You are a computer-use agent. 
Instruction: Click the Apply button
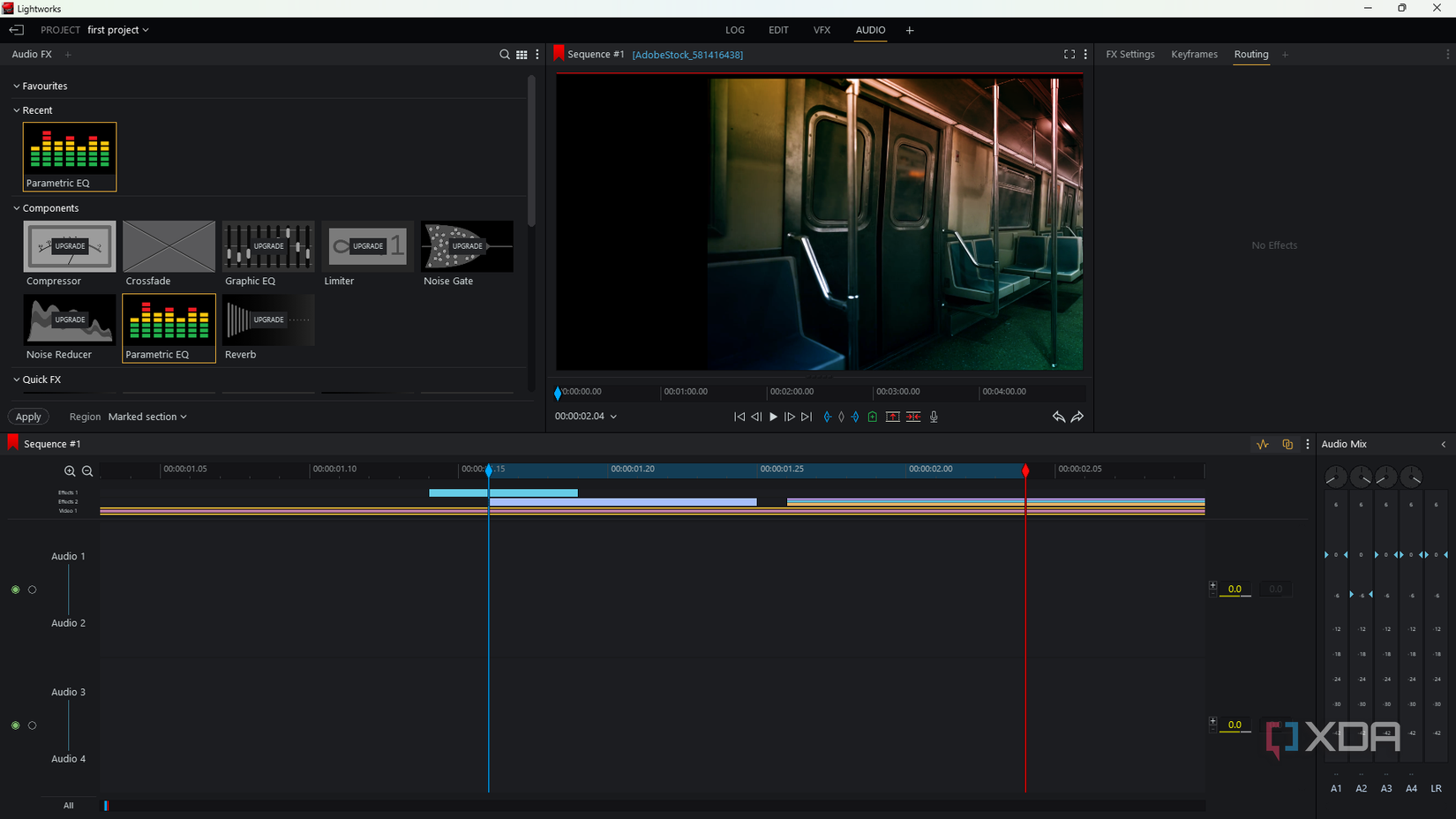(x=28, y=417)
